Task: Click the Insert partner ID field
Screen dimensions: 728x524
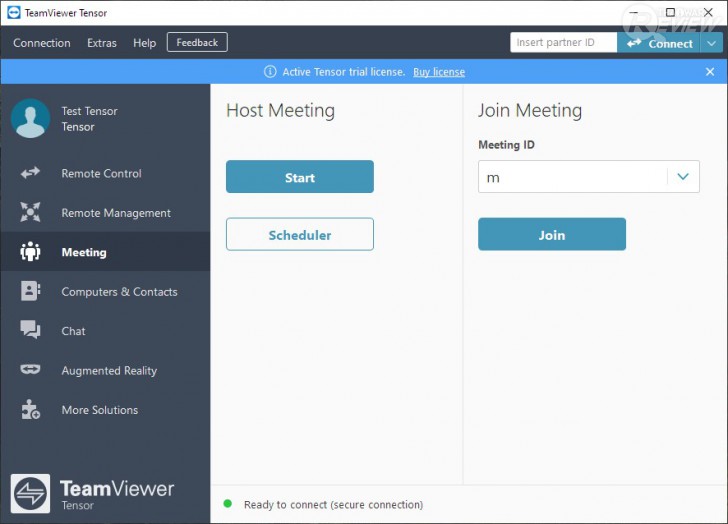Action: [x=564, y=42]
